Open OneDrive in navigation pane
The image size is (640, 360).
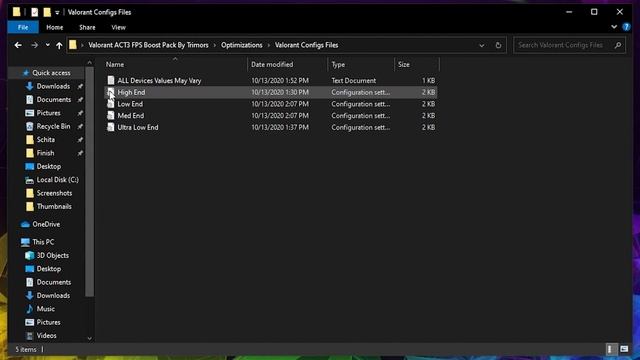pos(46,224)
